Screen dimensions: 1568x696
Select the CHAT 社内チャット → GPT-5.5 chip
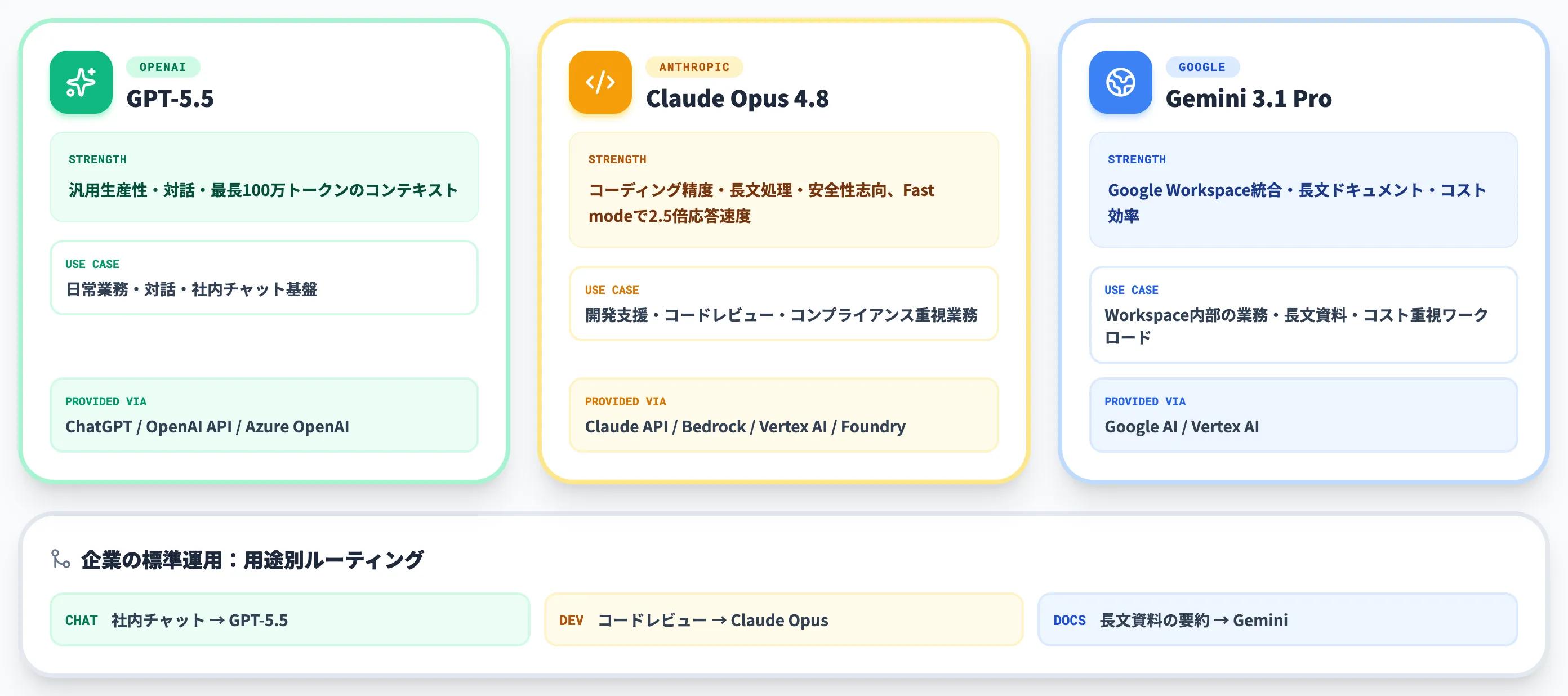click(x=289, y=620)
